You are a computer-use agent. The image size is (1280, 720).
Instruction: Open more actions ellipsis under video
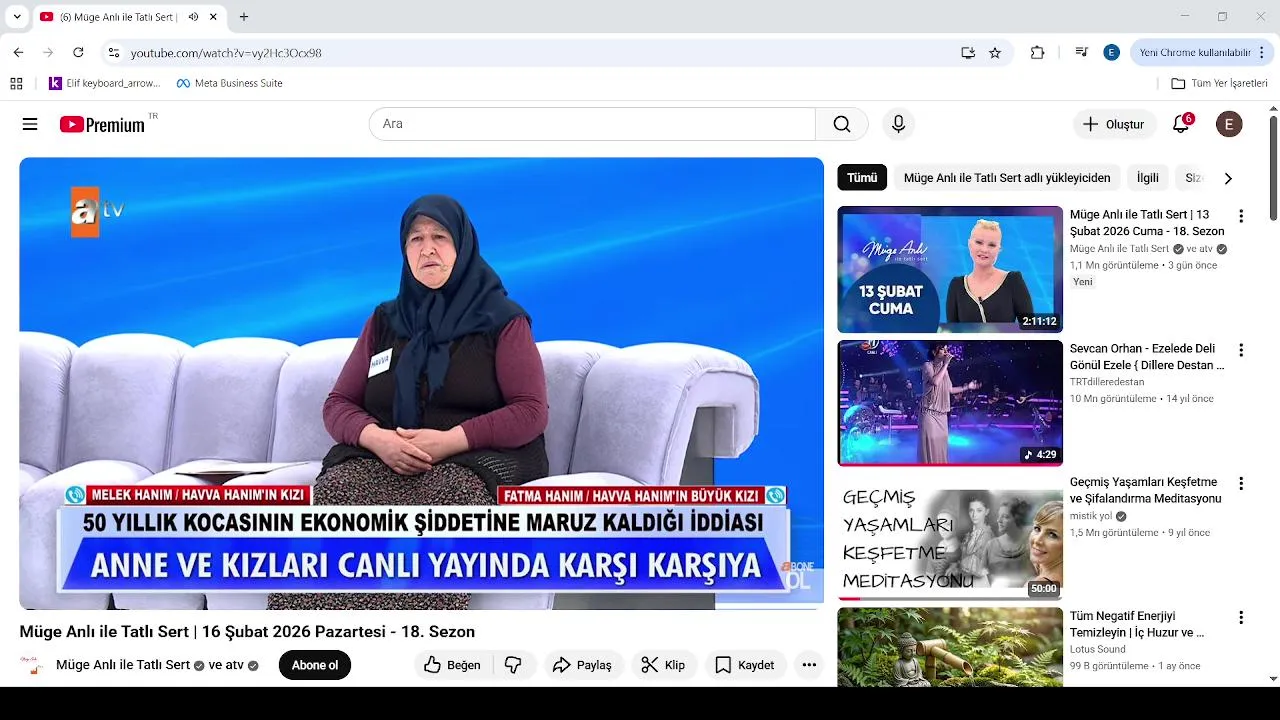(x=809, y=665)
